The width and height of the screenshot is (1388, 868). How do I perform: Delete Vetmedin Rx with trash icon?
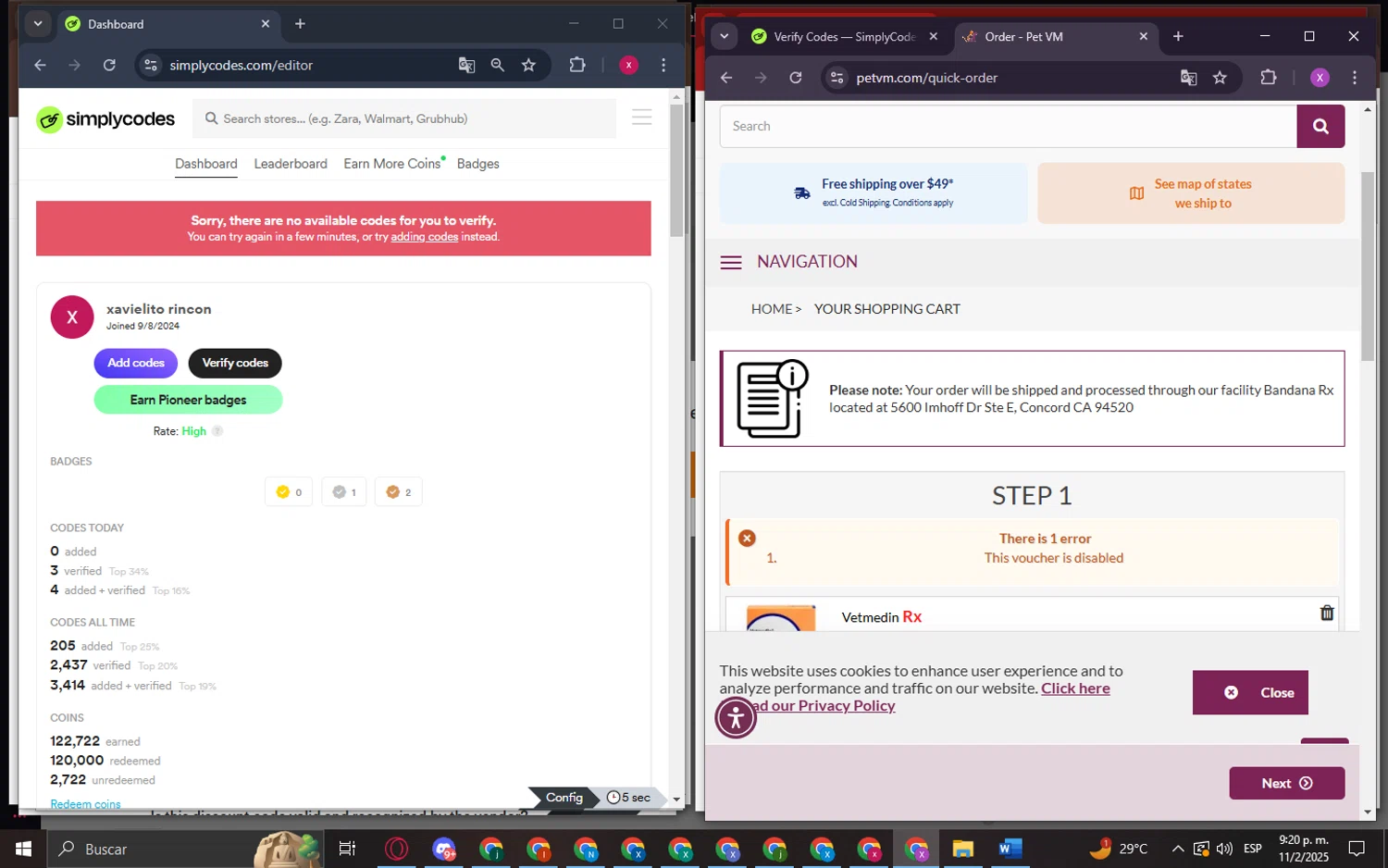(x=1327, y=613)
